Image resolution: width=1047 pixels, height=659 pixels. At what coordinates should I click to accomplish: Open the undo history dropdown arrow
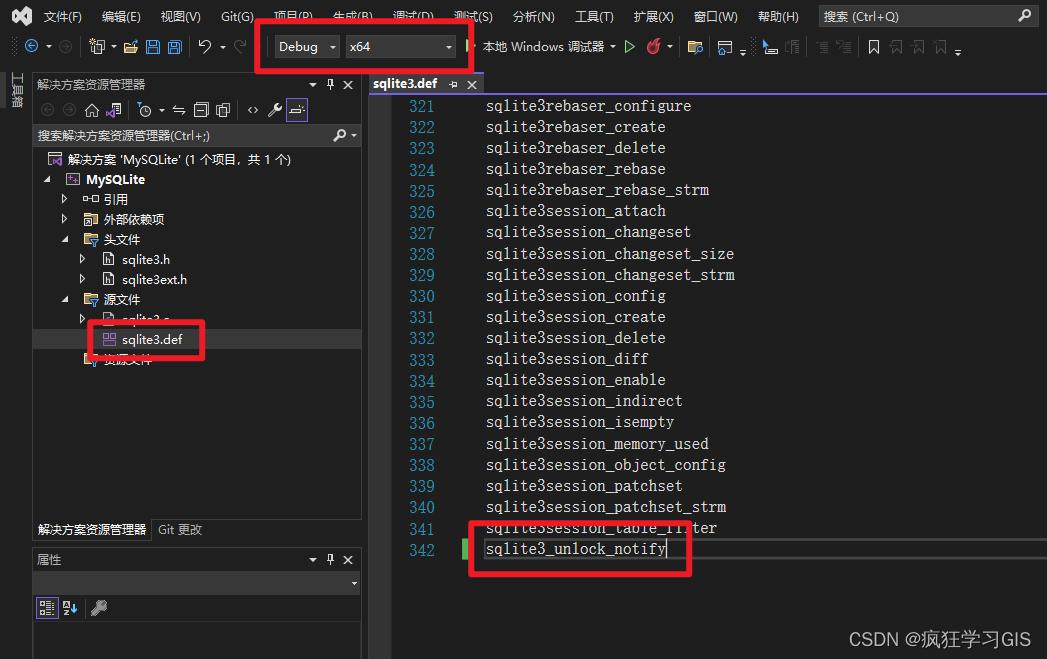pyautogui.click(x=222, y=47)
